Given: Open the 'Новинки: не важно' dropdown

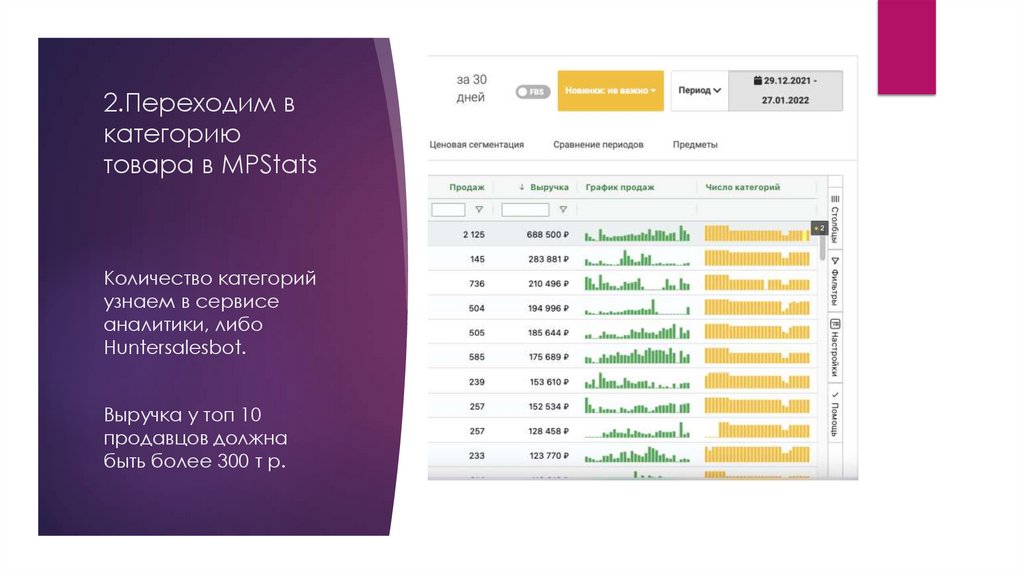Looking at the screenshot, I should (x=611, y=91).
